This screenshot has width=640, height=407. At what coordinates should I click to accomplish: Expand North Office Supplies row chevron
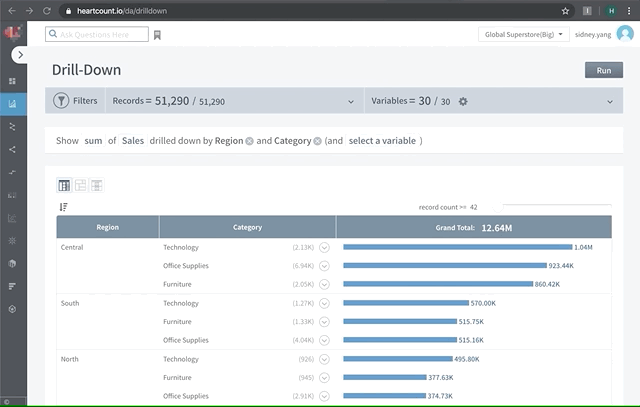tap(324, 396)
